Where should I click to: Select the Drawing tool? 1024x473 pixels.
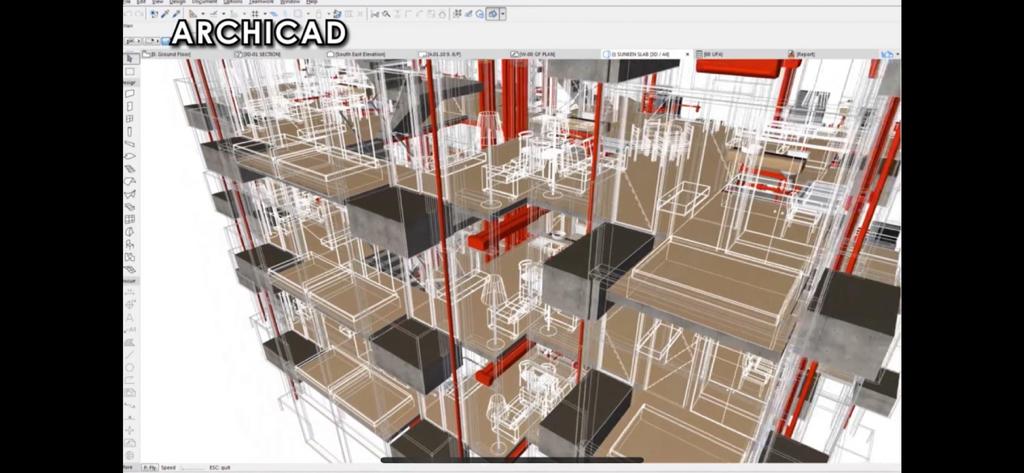[129, 392]
